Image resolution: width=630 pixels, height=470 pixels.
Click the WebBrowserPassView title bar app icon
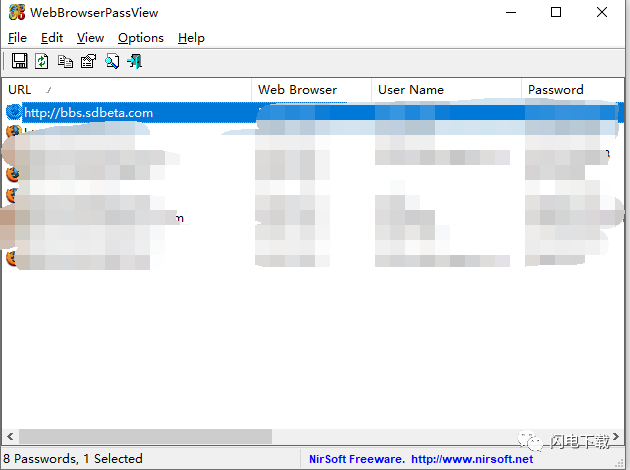pos(17,12)
